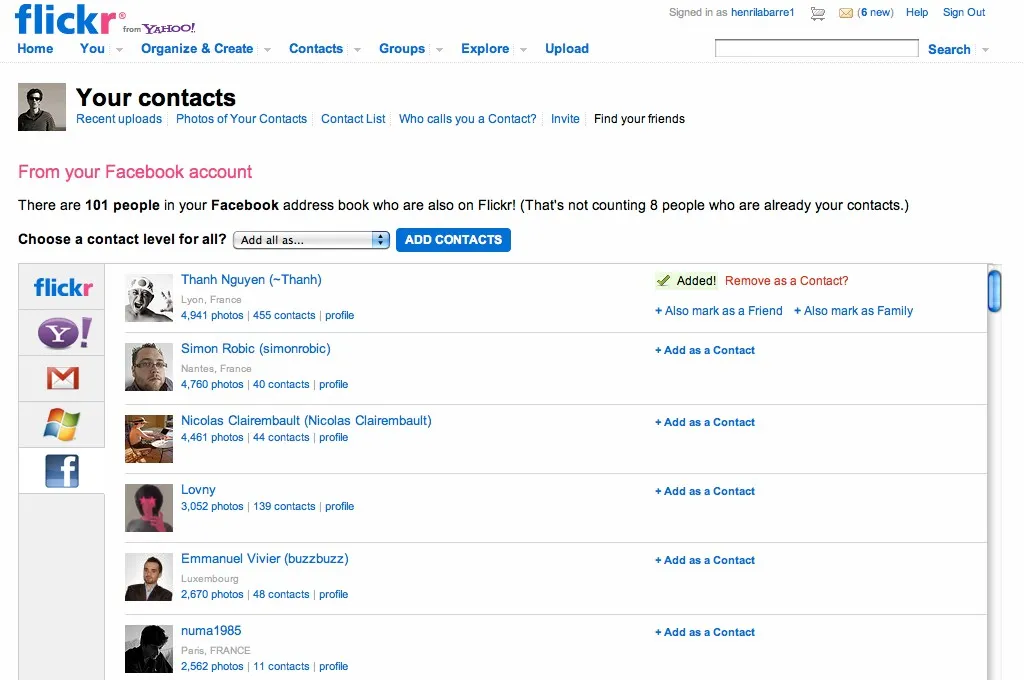Open the 'Add all as...' dropdown
Screen dimensions: 1024x680
pyautogui.click(x=311, y=240)
